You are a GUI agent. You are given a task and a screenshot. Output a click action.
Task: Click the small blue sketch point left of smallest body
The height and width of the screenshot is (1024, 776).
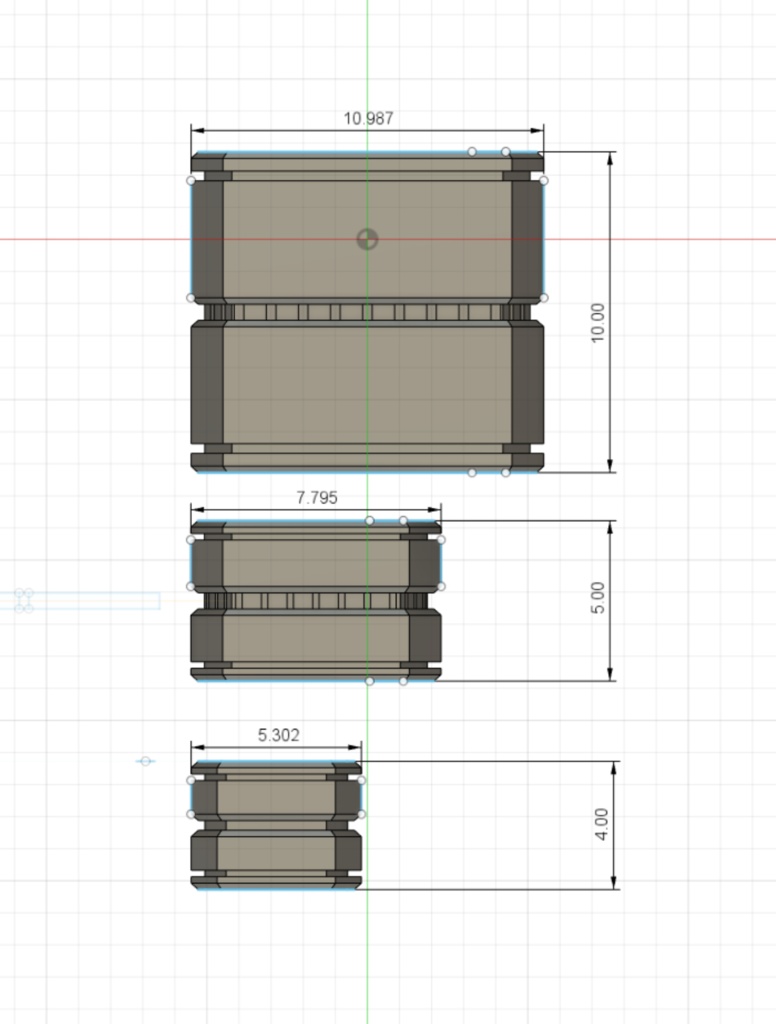[x=146, y=761]
